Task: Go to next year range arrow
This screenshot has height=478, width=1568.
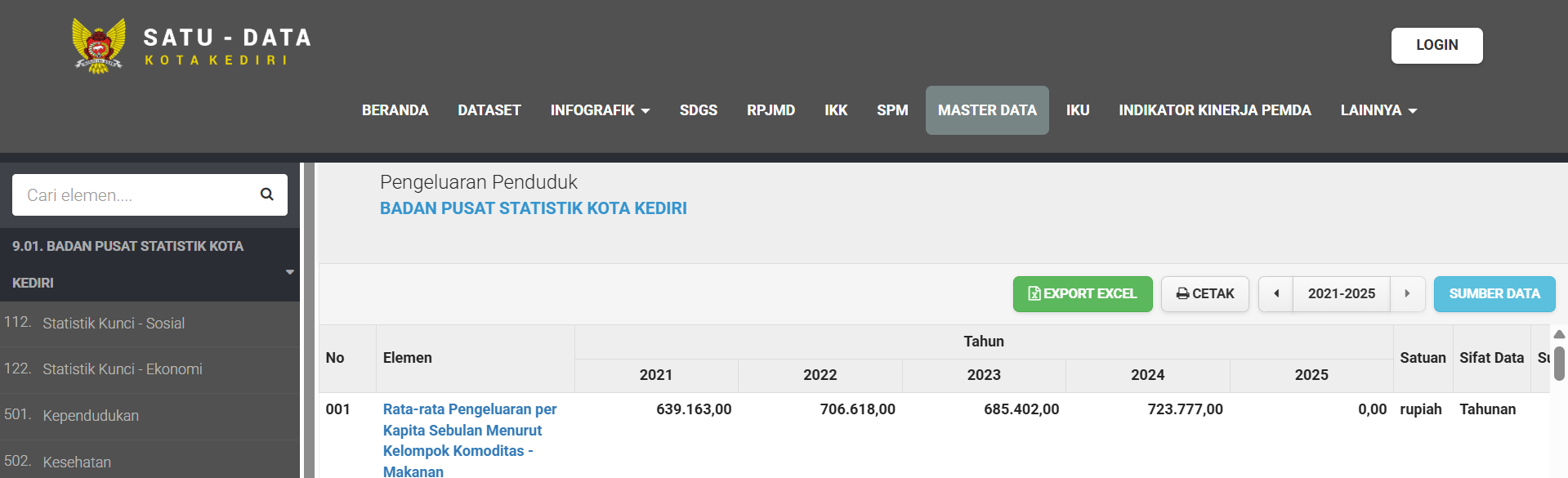Action: coord(1407,293)
